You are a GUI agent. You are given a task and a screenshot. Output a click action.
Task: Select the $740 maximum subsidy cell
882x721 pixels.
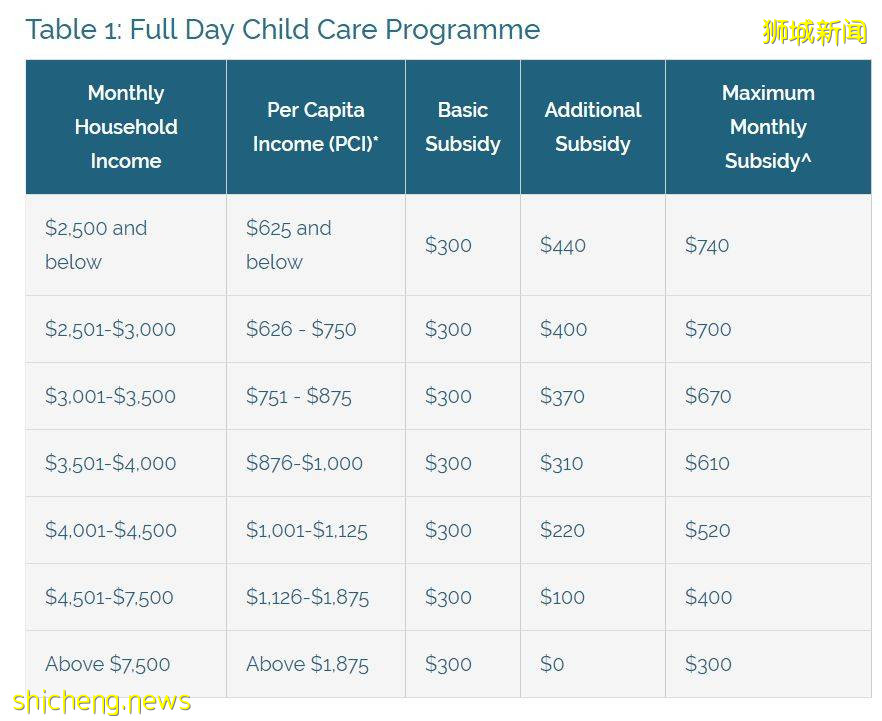pyautogui.click(x=707, y=245)
